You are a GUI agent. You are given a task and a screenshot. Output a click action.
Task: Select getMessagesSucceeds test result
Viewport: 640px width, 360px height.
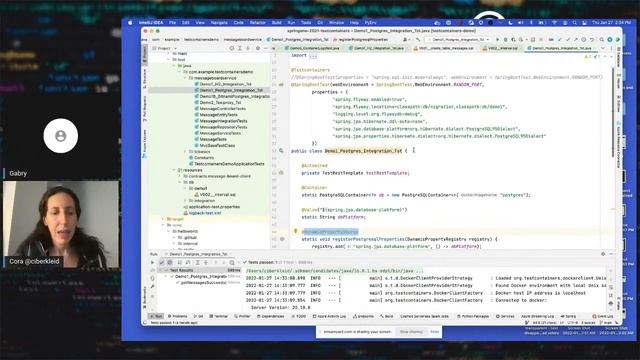(x=203, y=282)
